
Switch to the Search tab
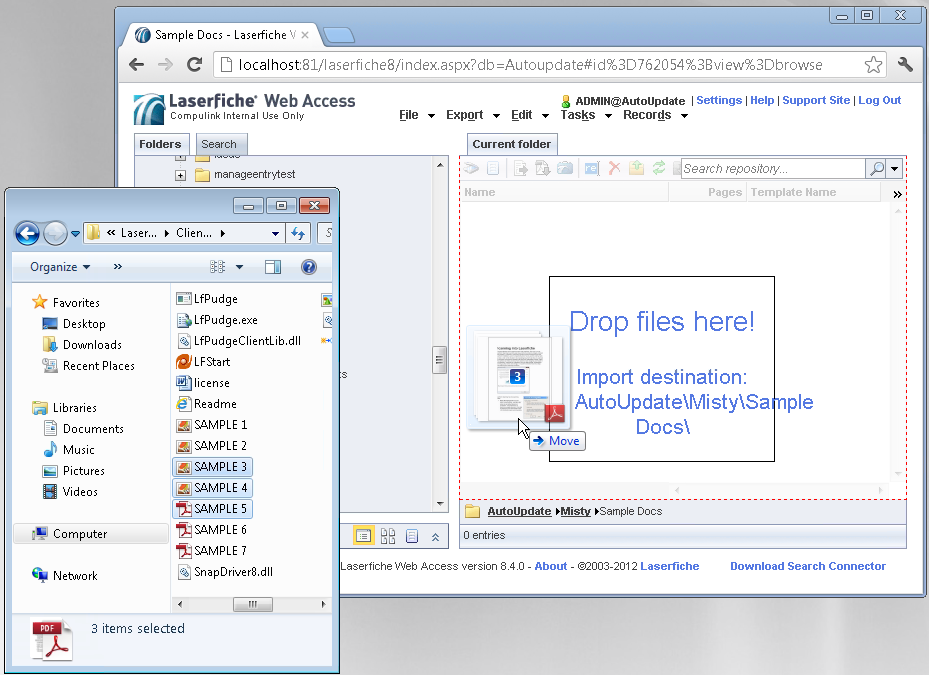(x=220, y=144)
